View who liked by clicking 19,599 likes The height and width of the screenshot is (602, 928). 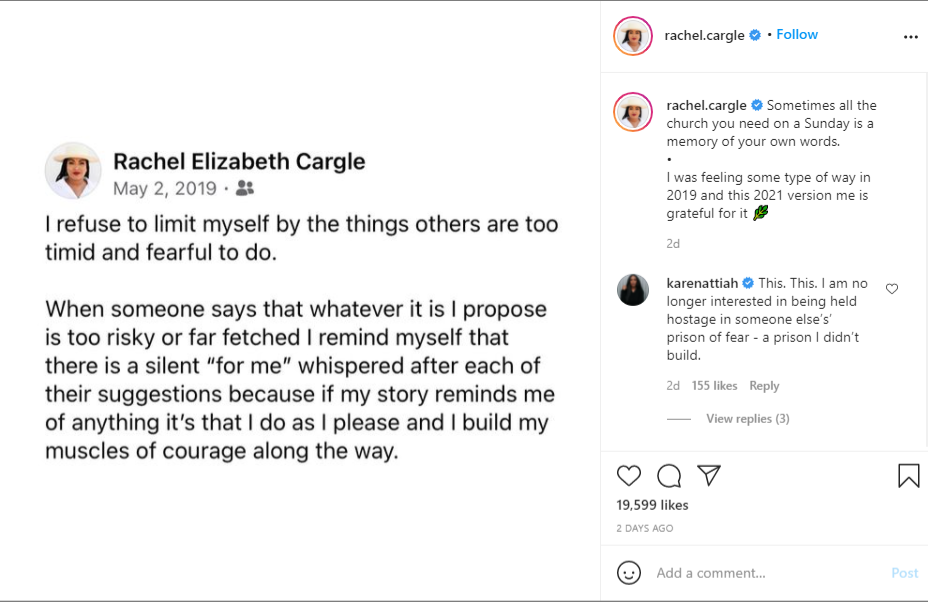pos(652,505)
